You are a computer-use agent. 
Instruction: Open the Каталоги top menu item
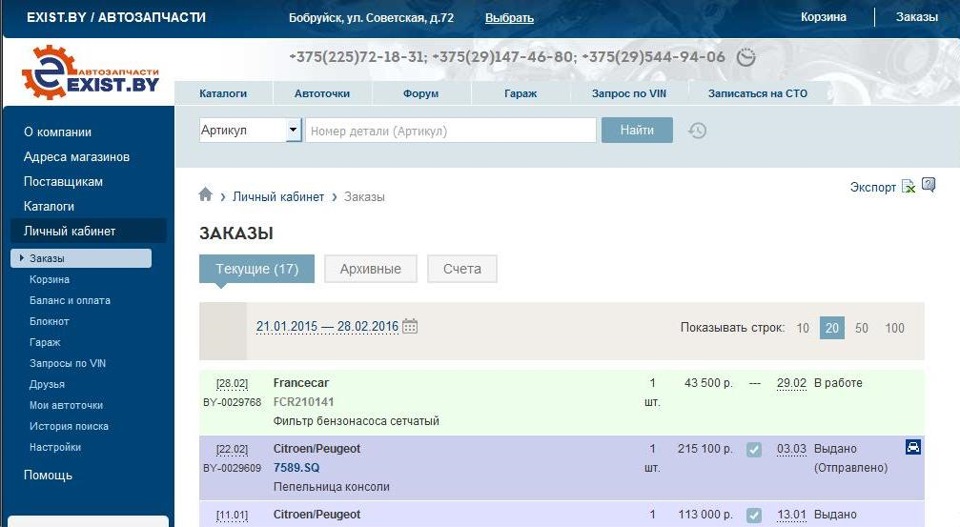223,94
